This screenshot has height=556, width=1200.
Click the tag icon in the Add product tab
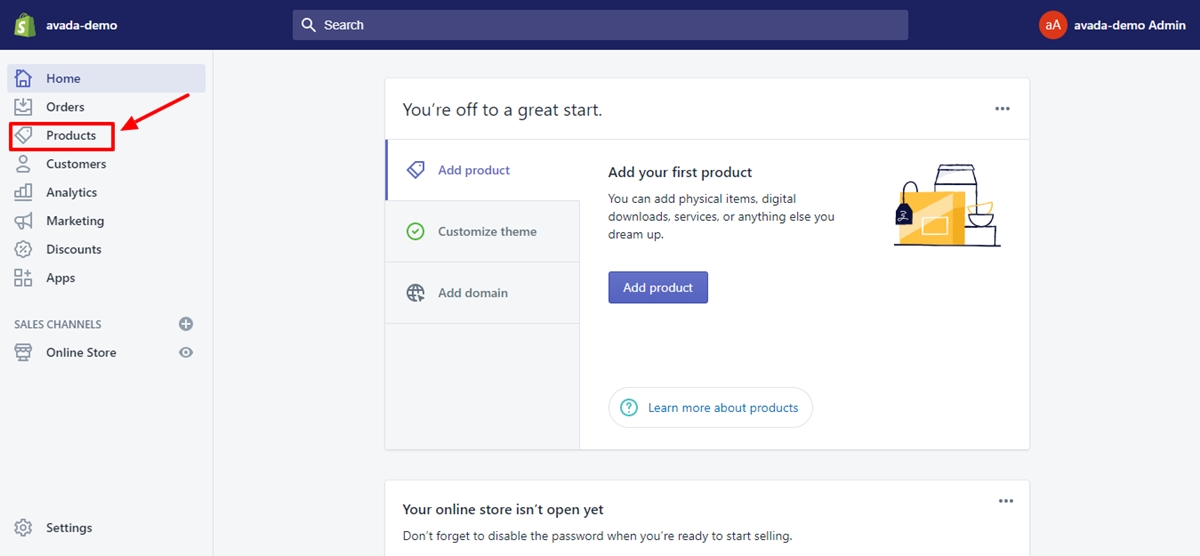415,170
